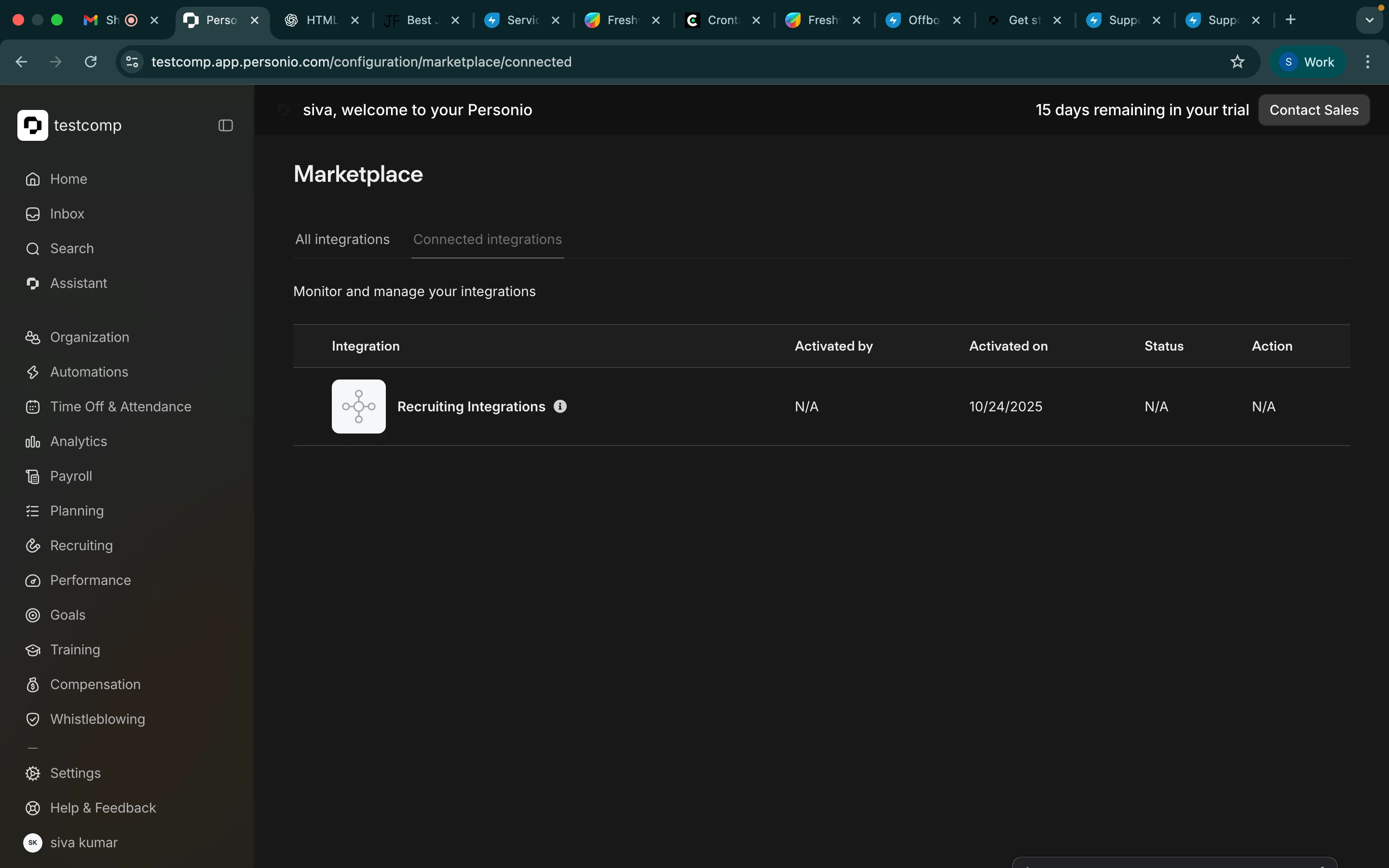The width and height of the screenshot is (1389, 868).
Task: Expand the browser tab search dropdown
Action: click(x=1370, y=20)
